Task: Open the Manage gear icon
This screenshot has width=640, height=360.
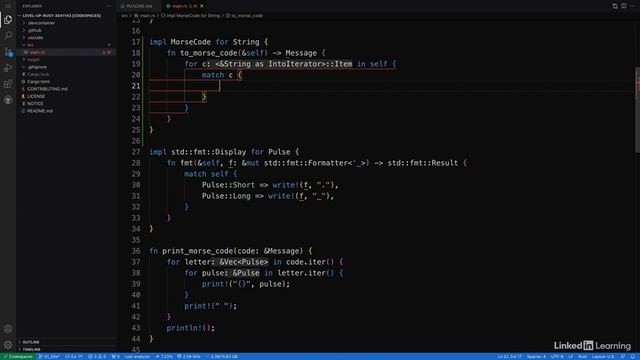Action: 8,344
